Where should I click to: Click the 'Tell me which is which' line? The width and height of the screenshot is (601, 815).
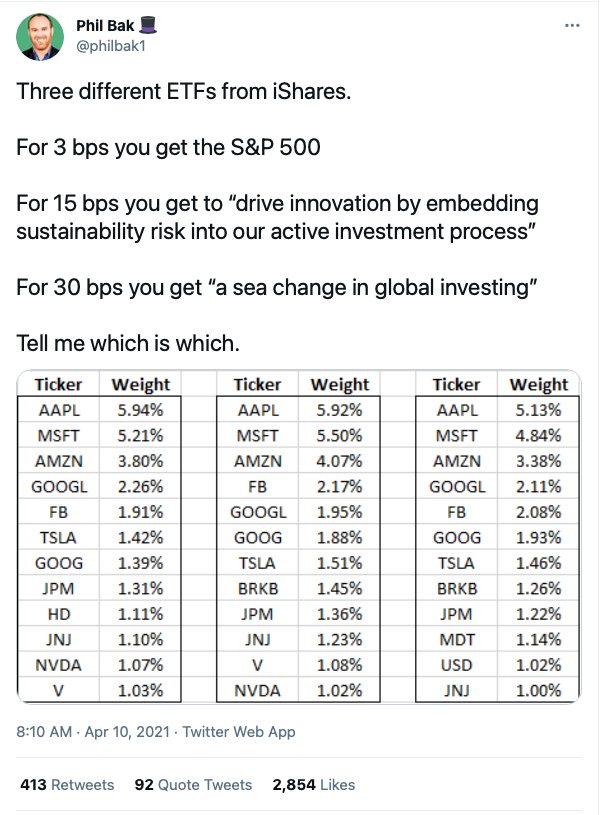pyautogui.click(x=128, y=344)
